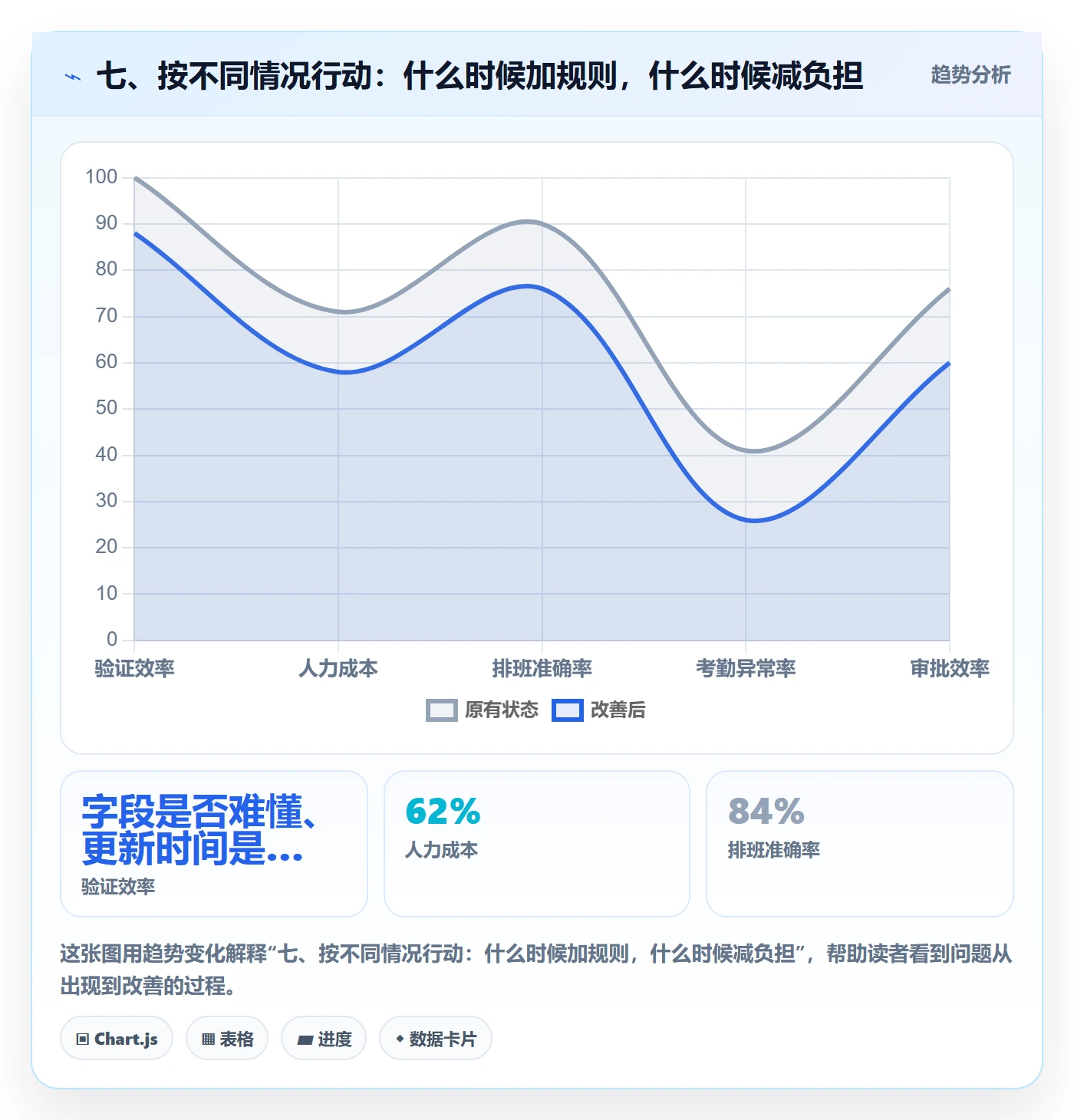Click the lightning bolt icon in header

[x=73, y=77]
